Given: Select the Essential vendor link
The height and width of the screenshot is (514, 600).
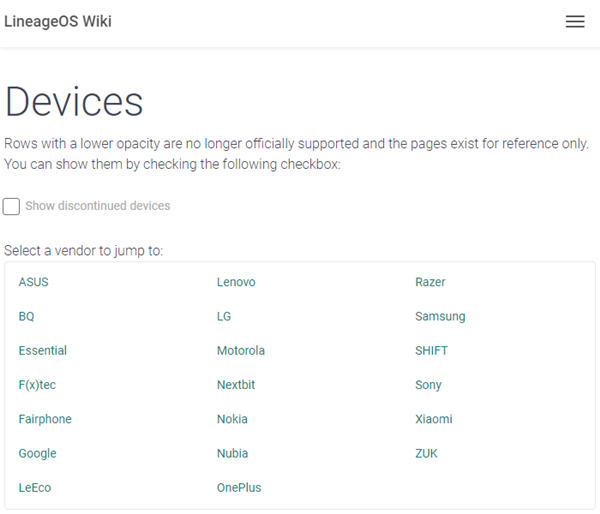Looking at the screenshot, I should [43, 351].
